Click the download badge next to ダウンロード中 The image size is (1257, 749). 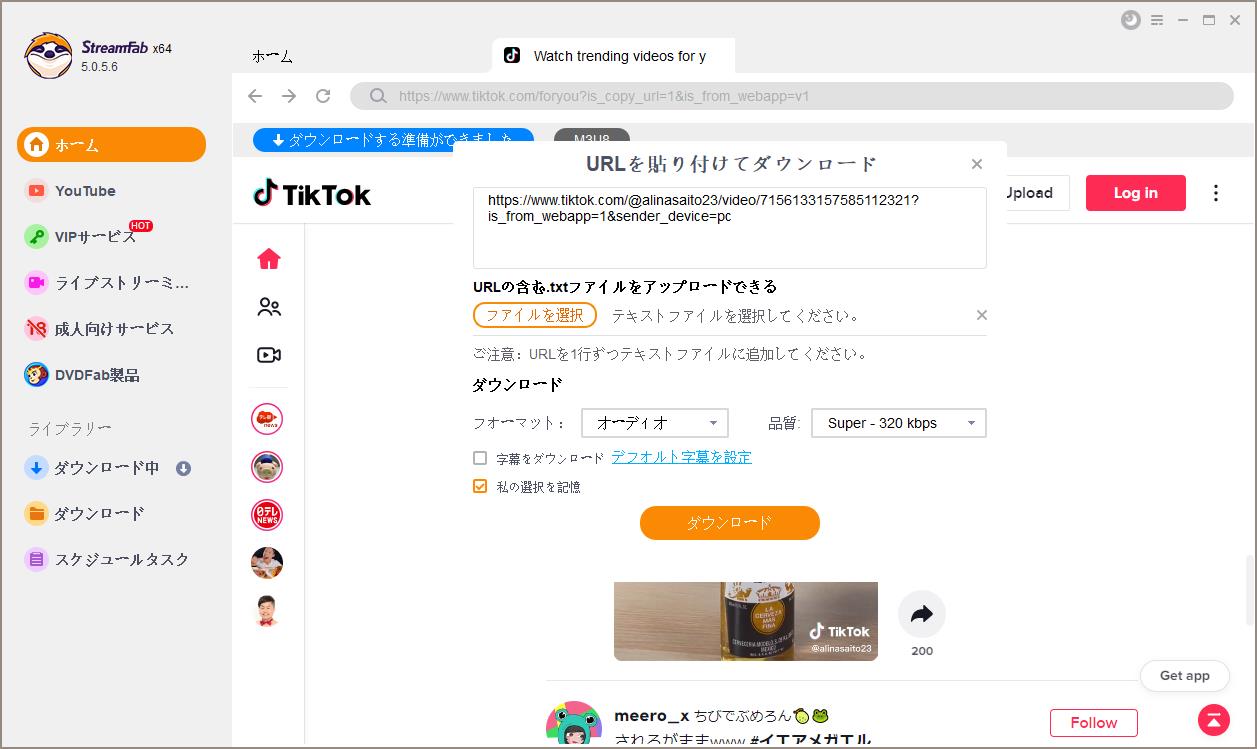point(183,468)
